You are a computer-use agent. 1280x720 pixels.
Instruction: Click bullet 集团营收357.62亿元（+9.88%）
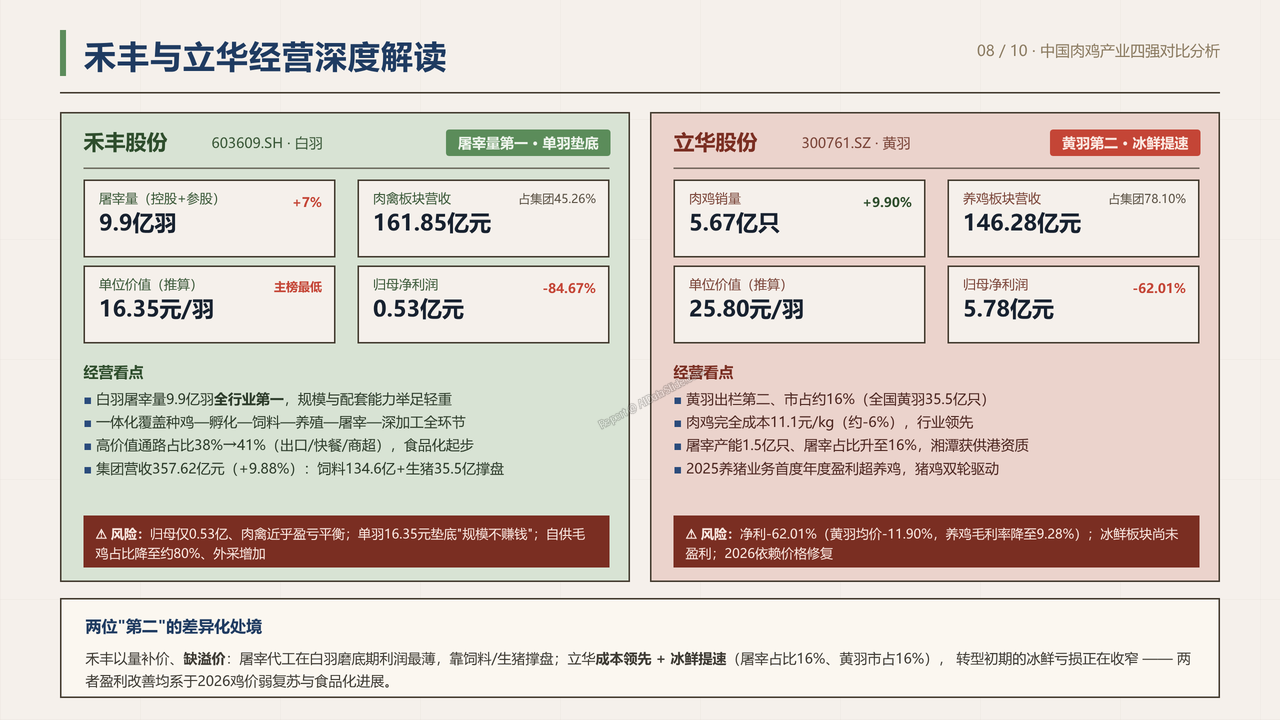(x=294, y=468)
